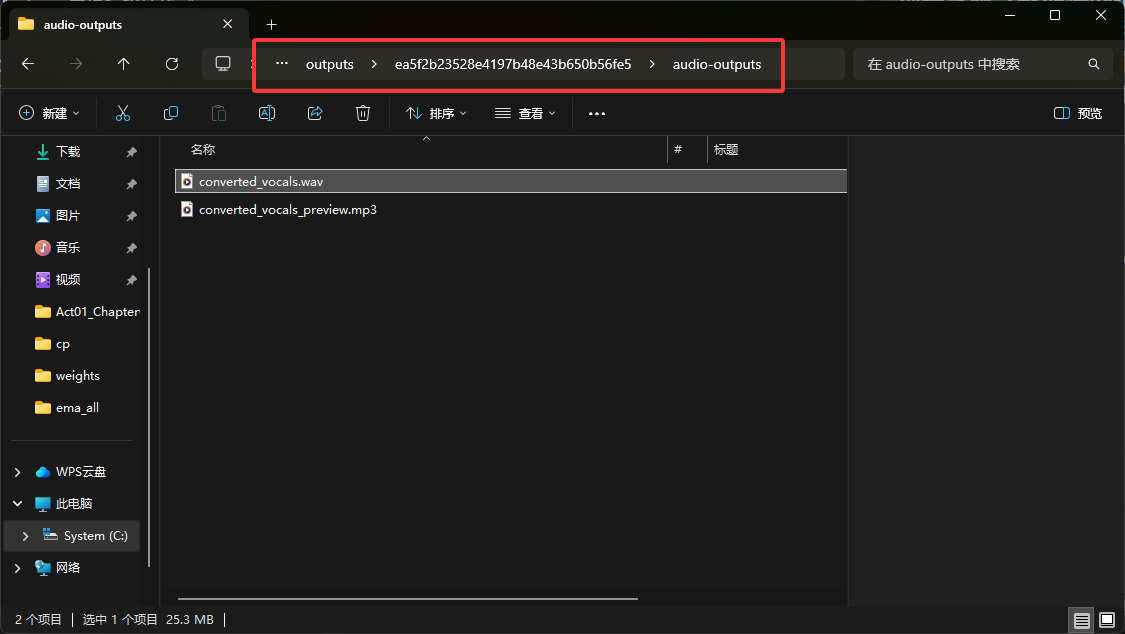
Task: Switch to details list view layout
Action: tap(1082, 621)
